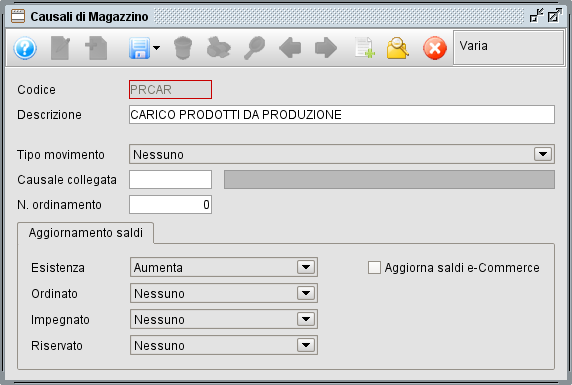Screen dimensions: 572x385
Task: Open the Impegnato dropdown
Action: pos(224,319)
